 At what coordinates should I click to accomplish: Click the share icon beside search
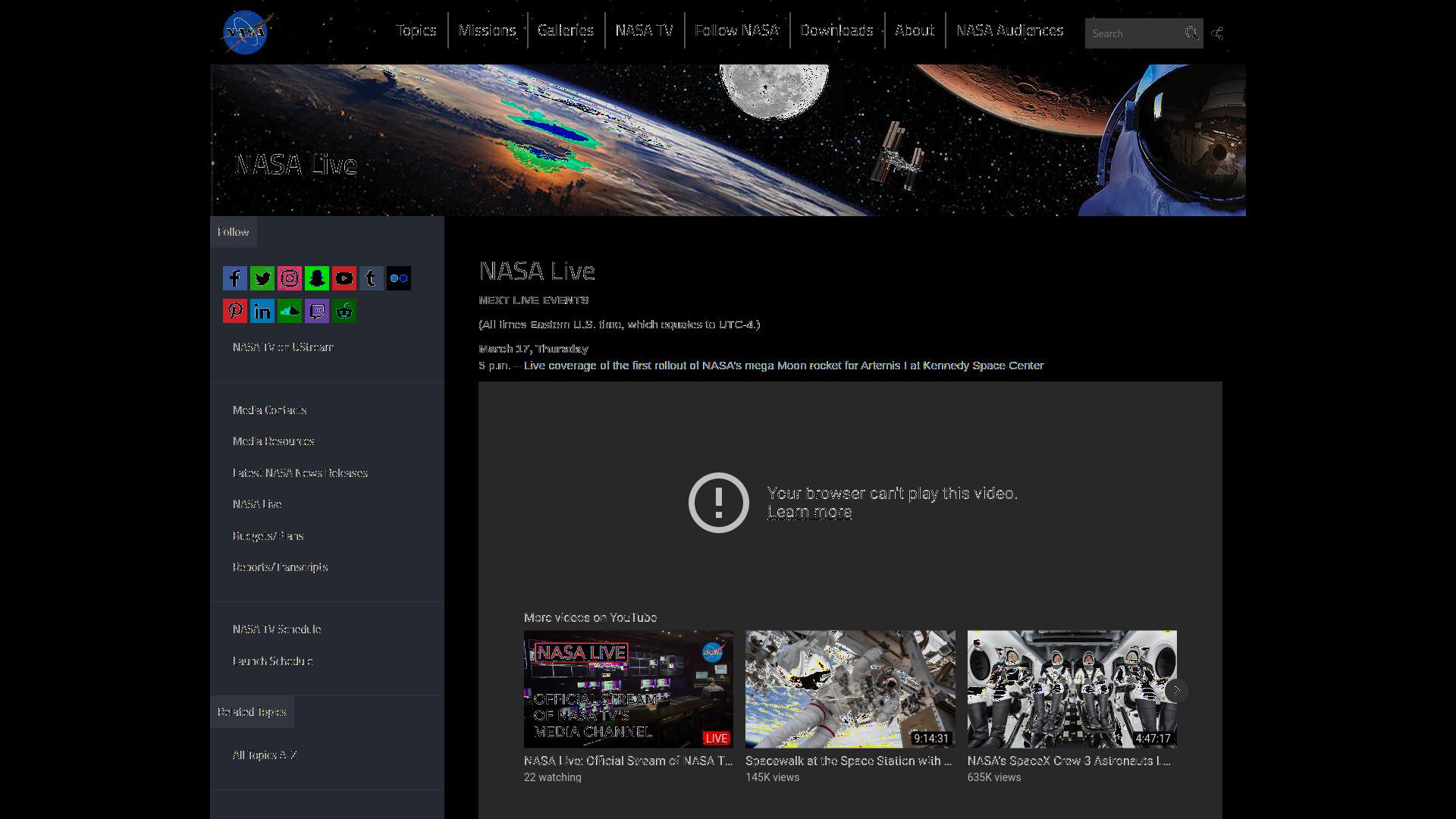click(x=1217, y=33)
